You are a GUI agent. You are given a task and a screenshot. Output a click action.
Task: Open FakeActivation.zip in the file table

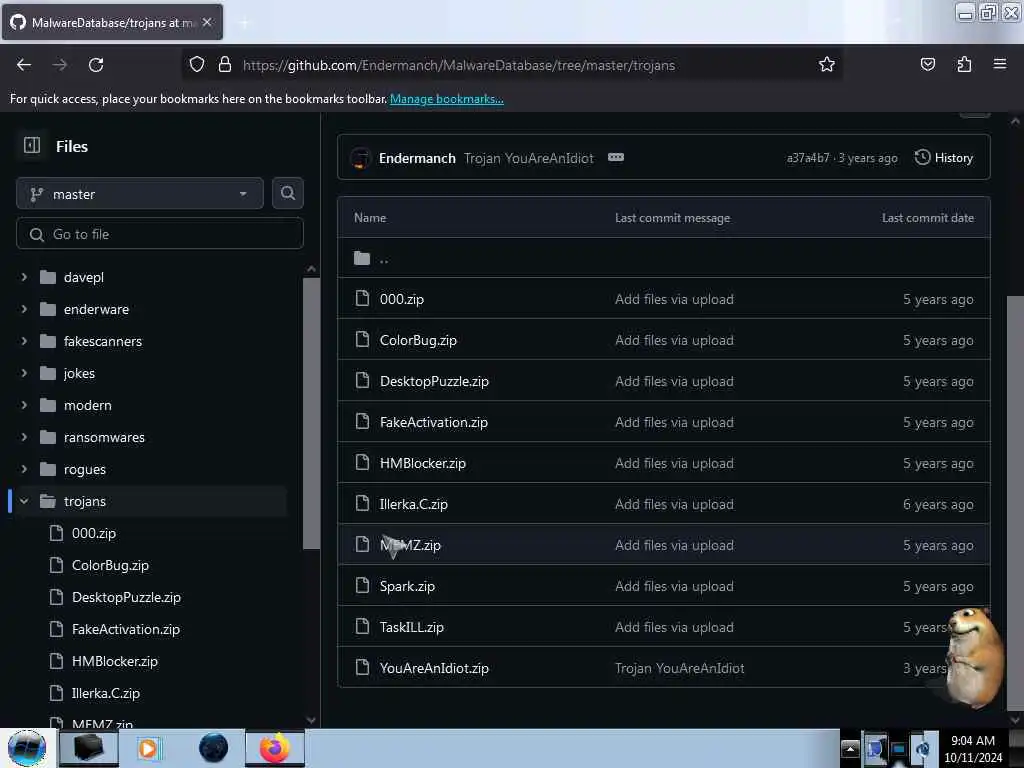pos(434,423)
